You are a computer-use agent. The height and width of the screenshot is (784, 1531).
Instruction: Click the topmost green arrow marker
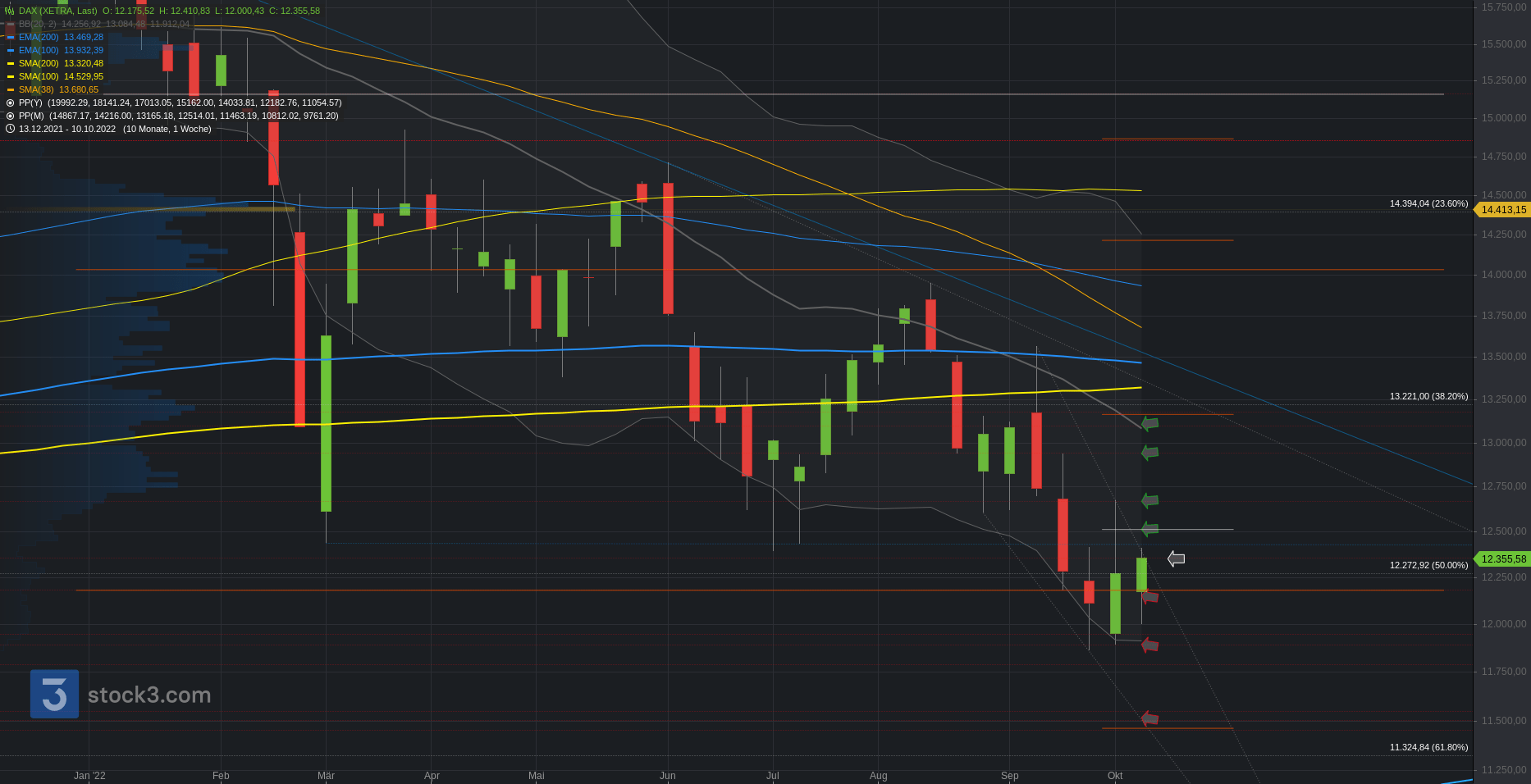(x=1149, y=423)
